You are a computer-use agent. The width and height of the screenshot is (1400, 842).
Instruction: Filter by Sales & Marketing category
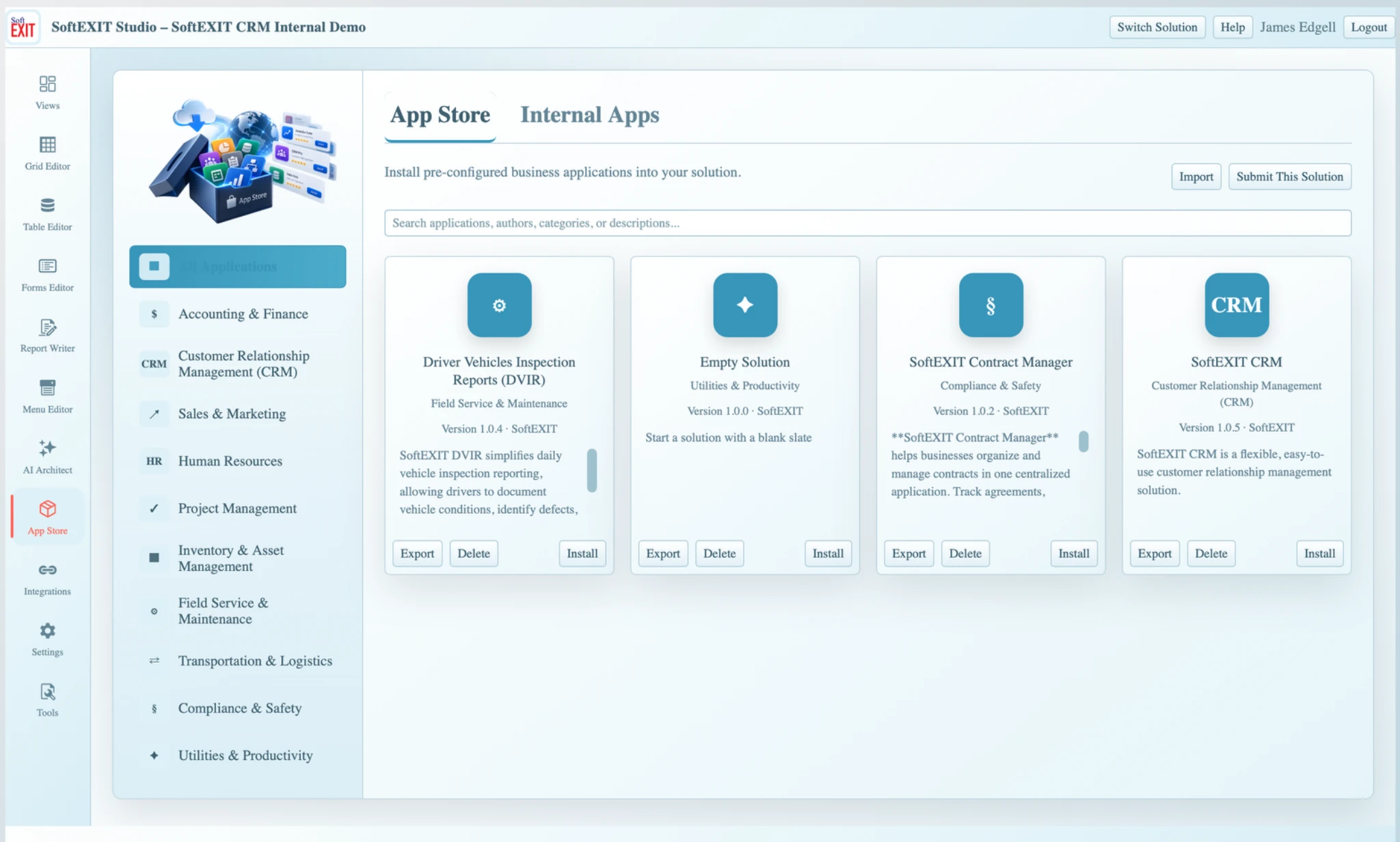tap(238, 413)
